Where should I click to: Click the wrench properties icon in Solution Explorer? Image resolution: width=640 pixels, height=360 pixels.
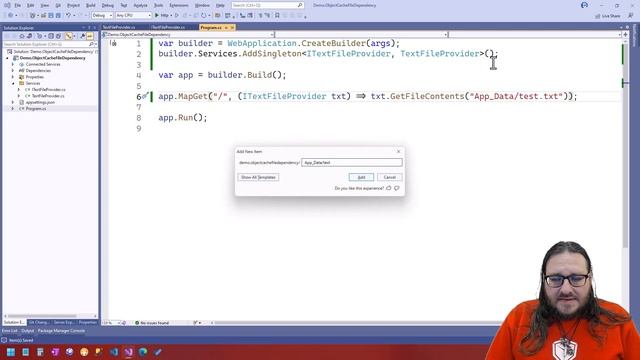tap(82, 36)
